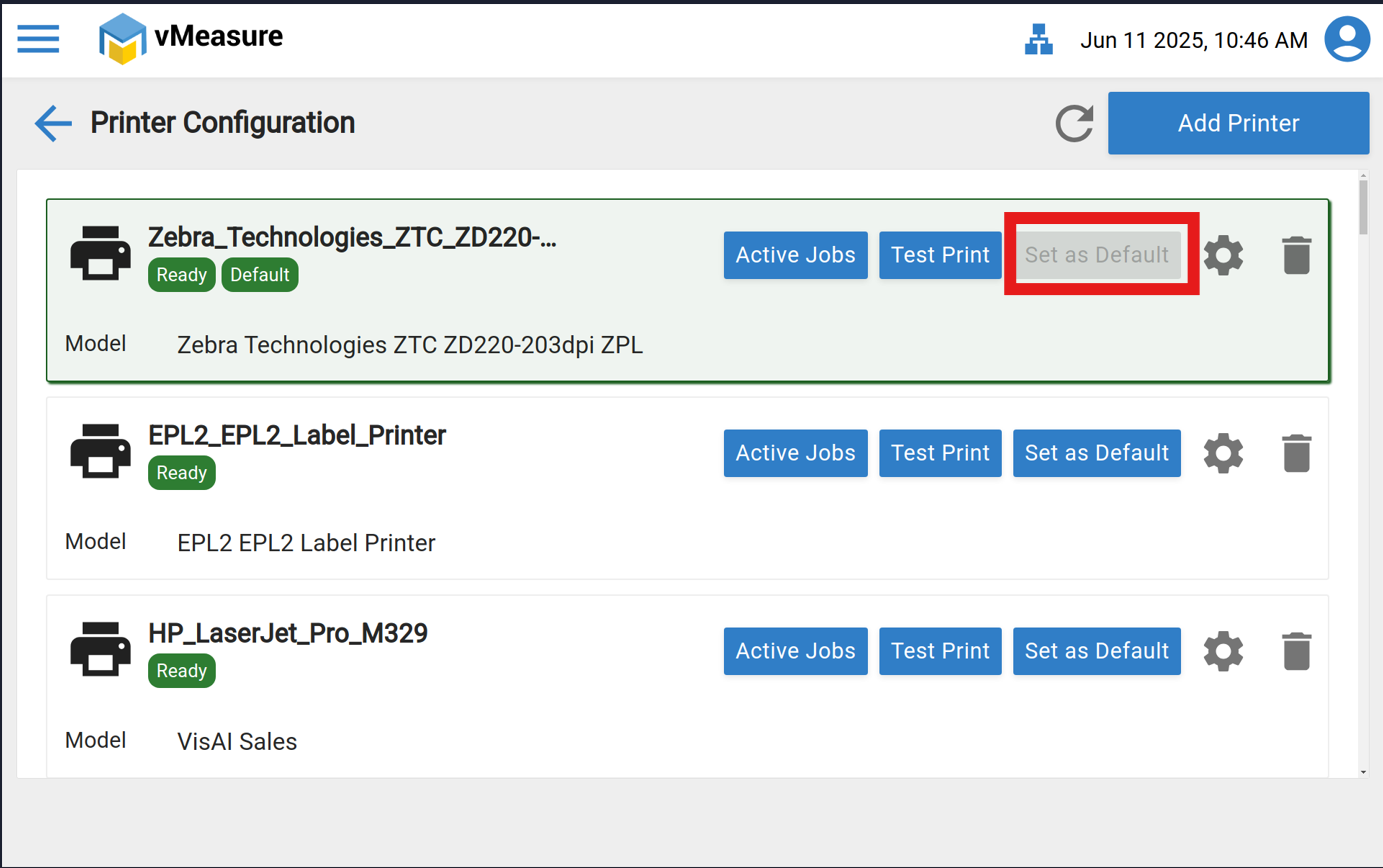Open the user profile avatar
Image resolution: width=1383 pixels, height=868 pixels.
point(1347,40)
